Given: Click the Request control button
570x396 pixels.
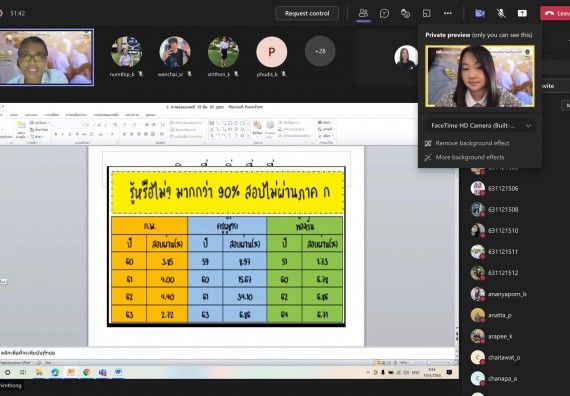Looking at the screenshot, I should tap(307, 13).
